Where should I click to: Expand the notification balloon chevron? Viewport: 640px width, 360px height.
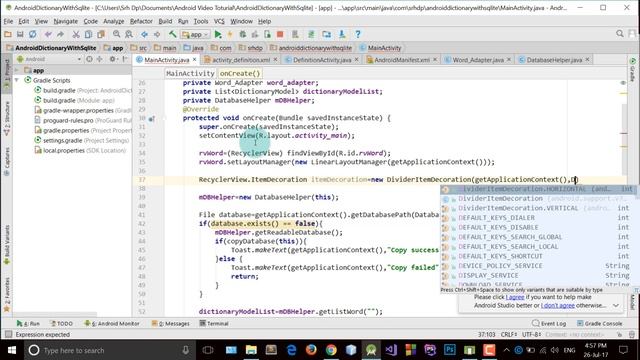click(616, 305)
